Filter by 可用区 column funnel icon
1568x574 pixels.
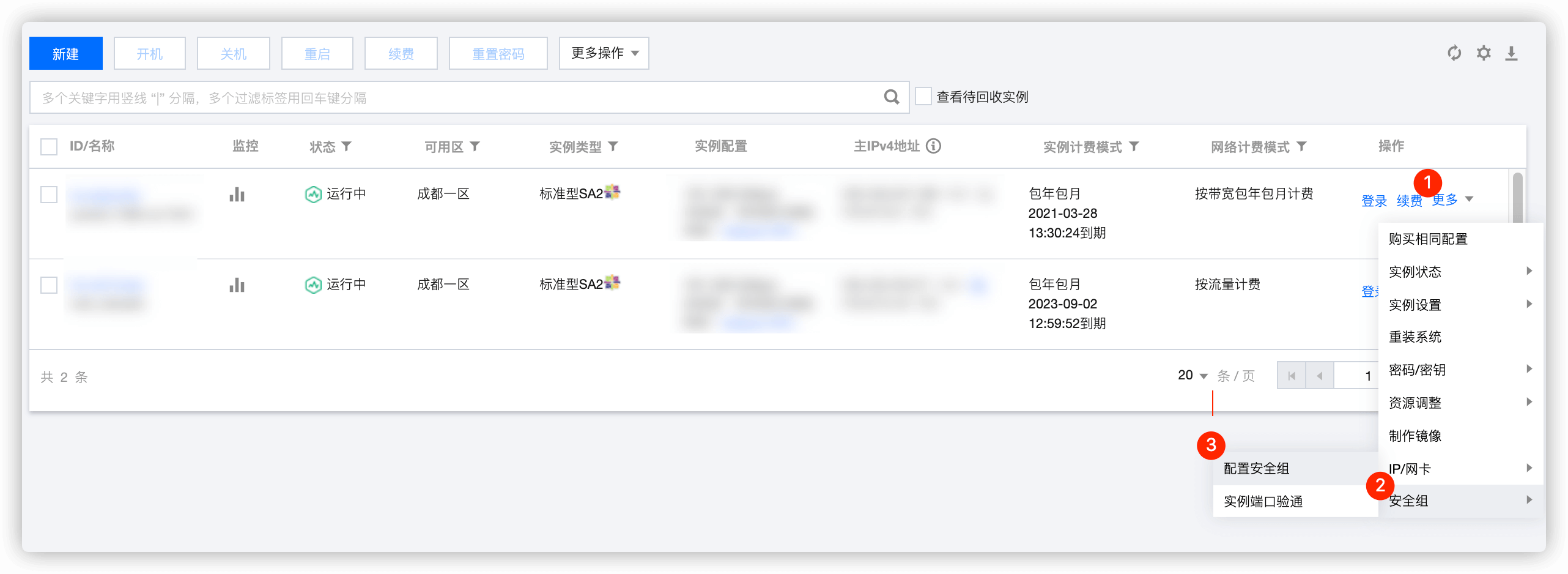tap(475, 146)
